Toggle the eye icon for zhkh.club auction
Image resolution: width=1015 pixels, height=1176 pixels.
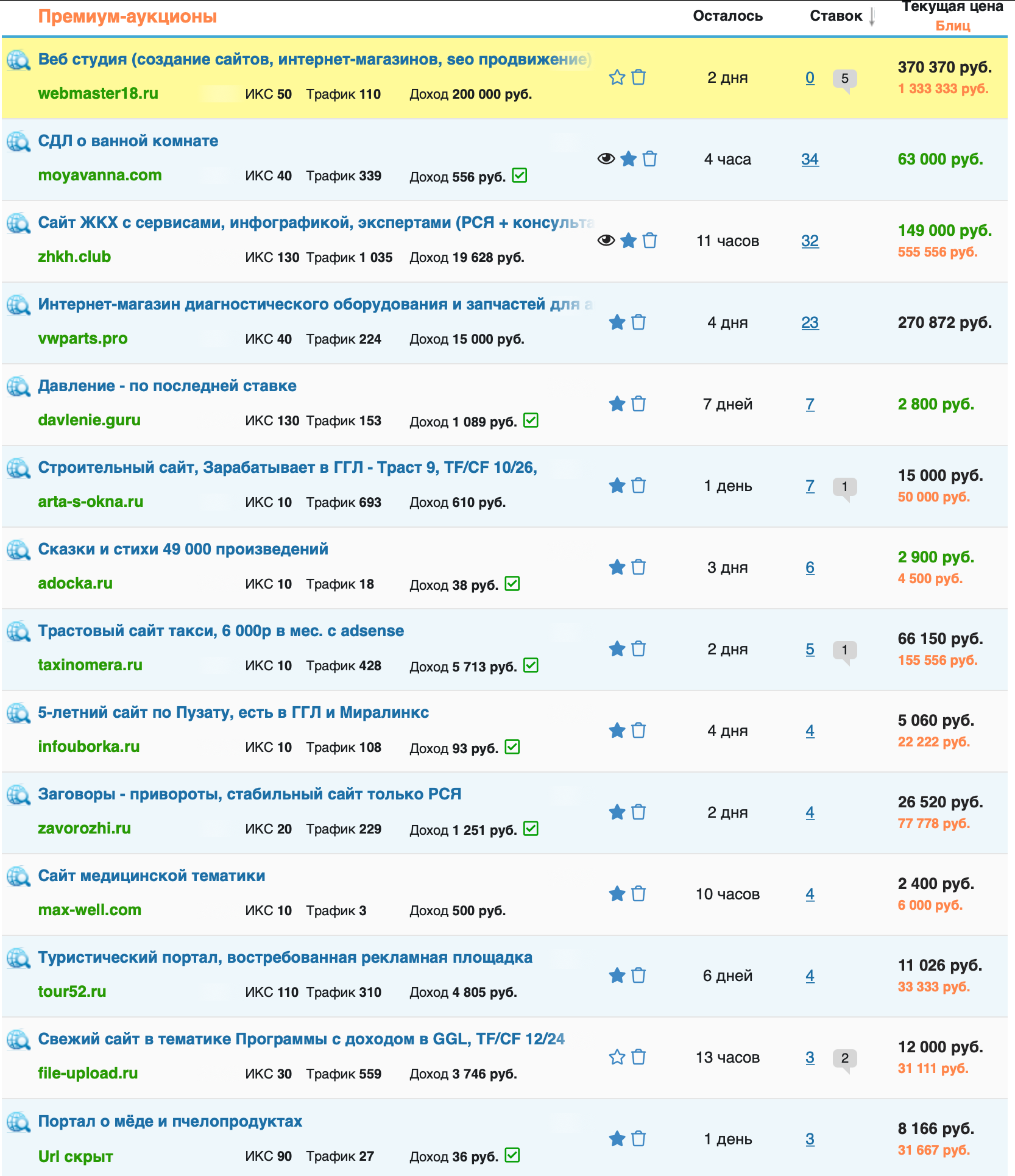pyautogui.click(x=606, y=241)
